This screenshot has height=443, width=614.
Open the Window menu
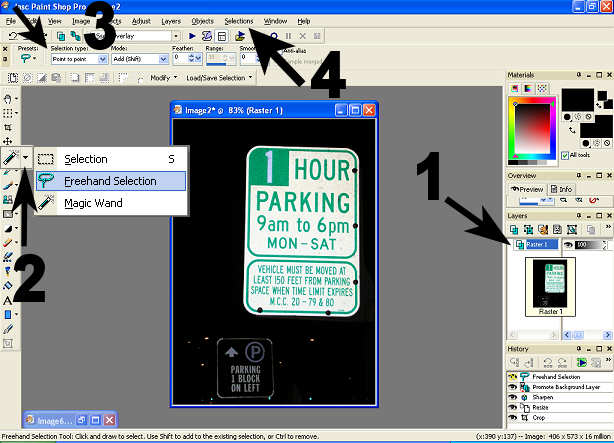tap(275, 21)
